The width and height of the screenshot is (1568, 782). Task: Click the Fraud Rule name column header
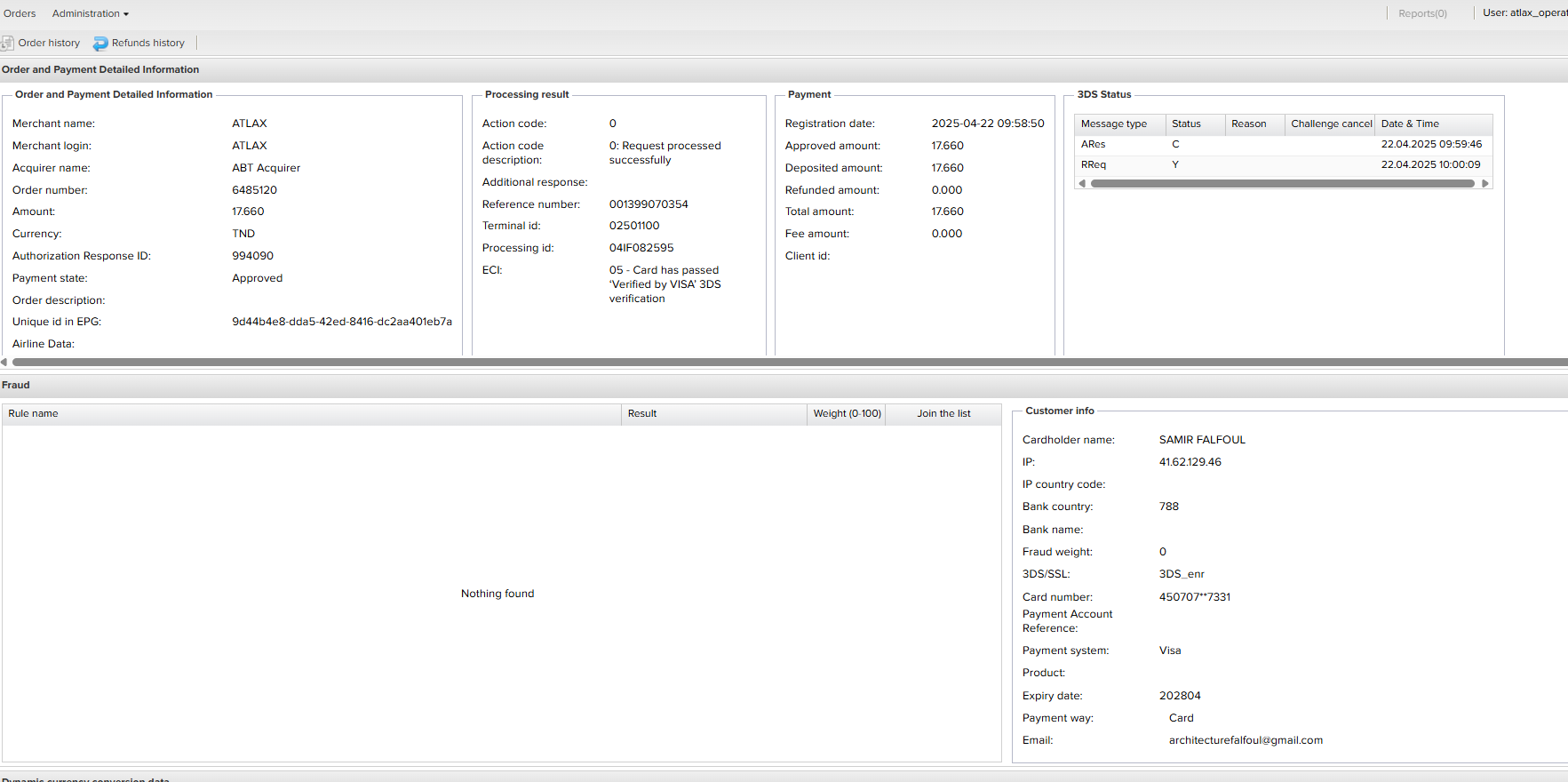click(34, 414)
